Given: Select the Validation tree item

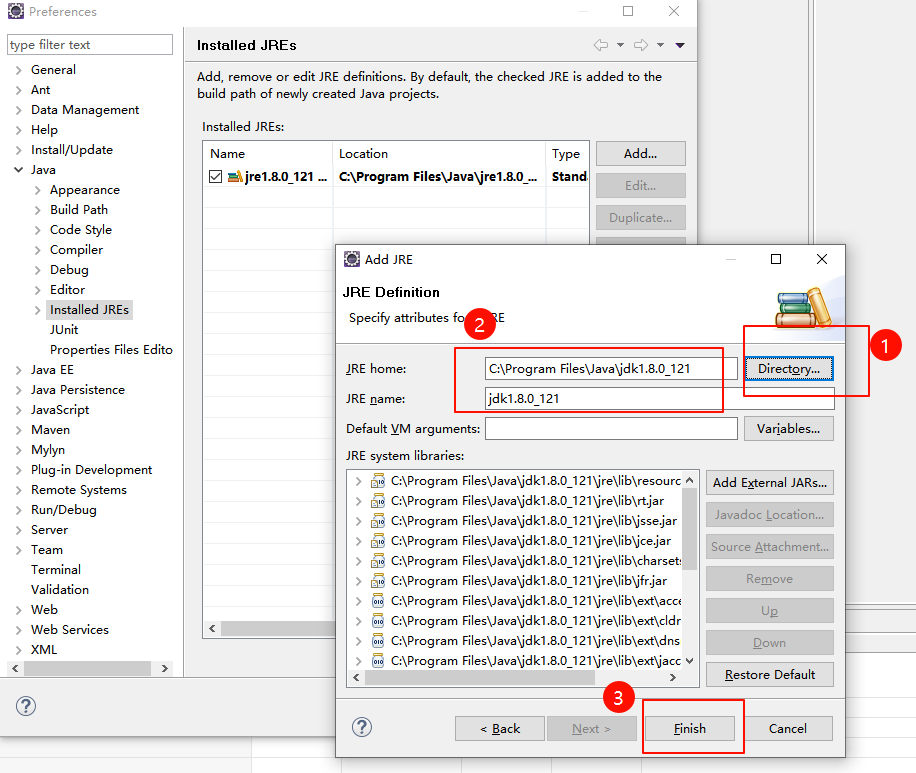Looking at the screenshot, I should 60,590.
